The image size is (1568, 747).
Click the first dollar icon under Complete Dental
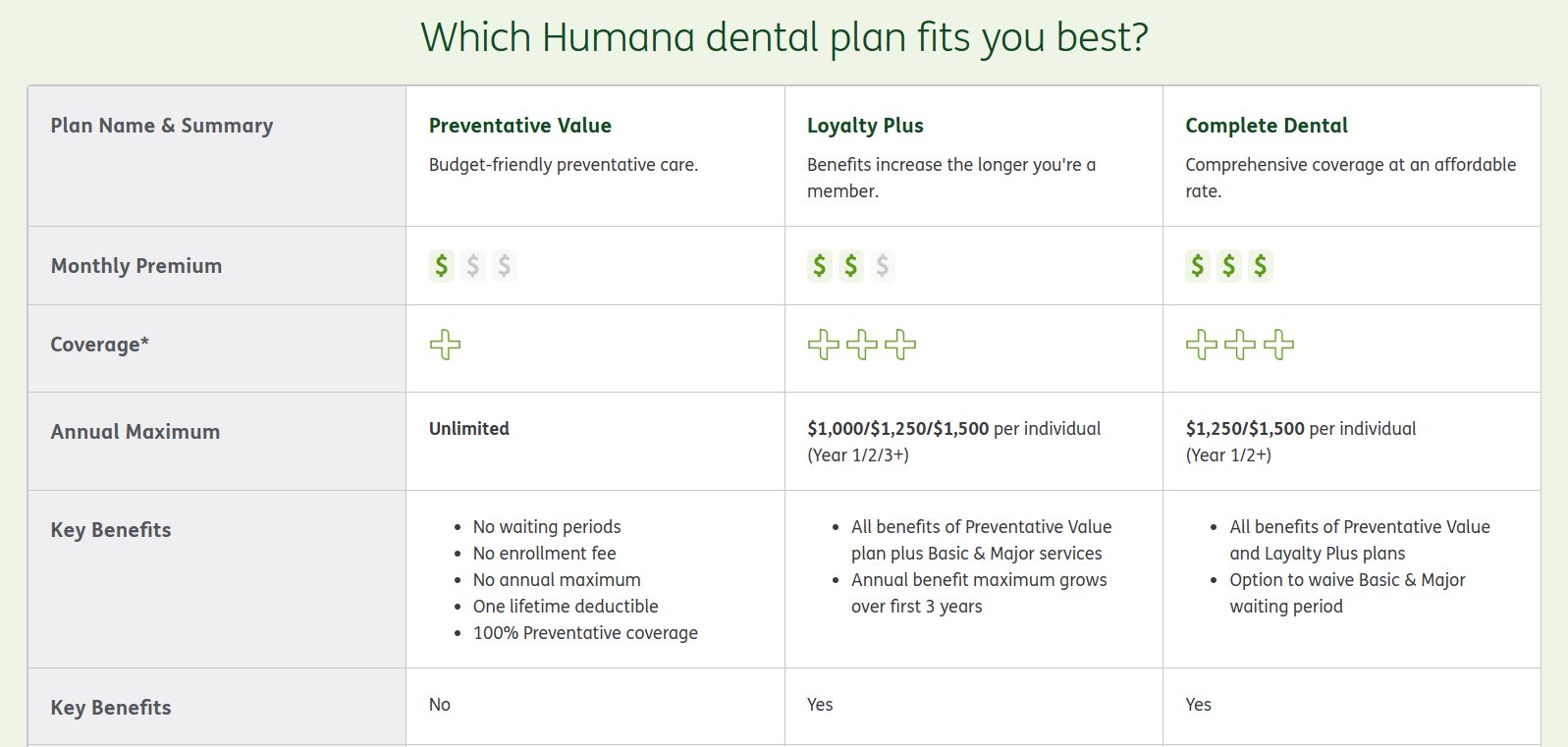(1198, 266)
